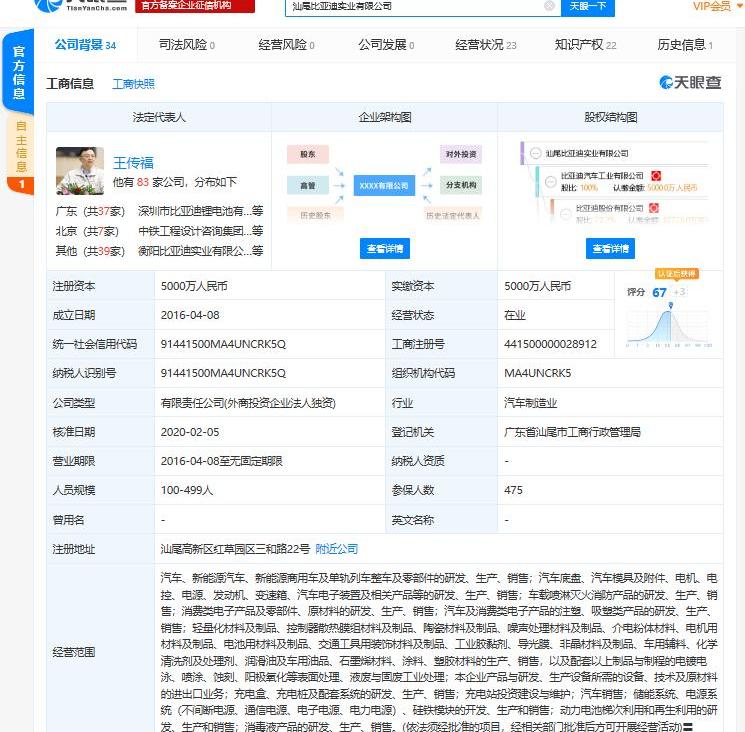Click 查看详情 under 股权结构图
The height and width of the screenshot is (732, 745).
coord(610,248)
